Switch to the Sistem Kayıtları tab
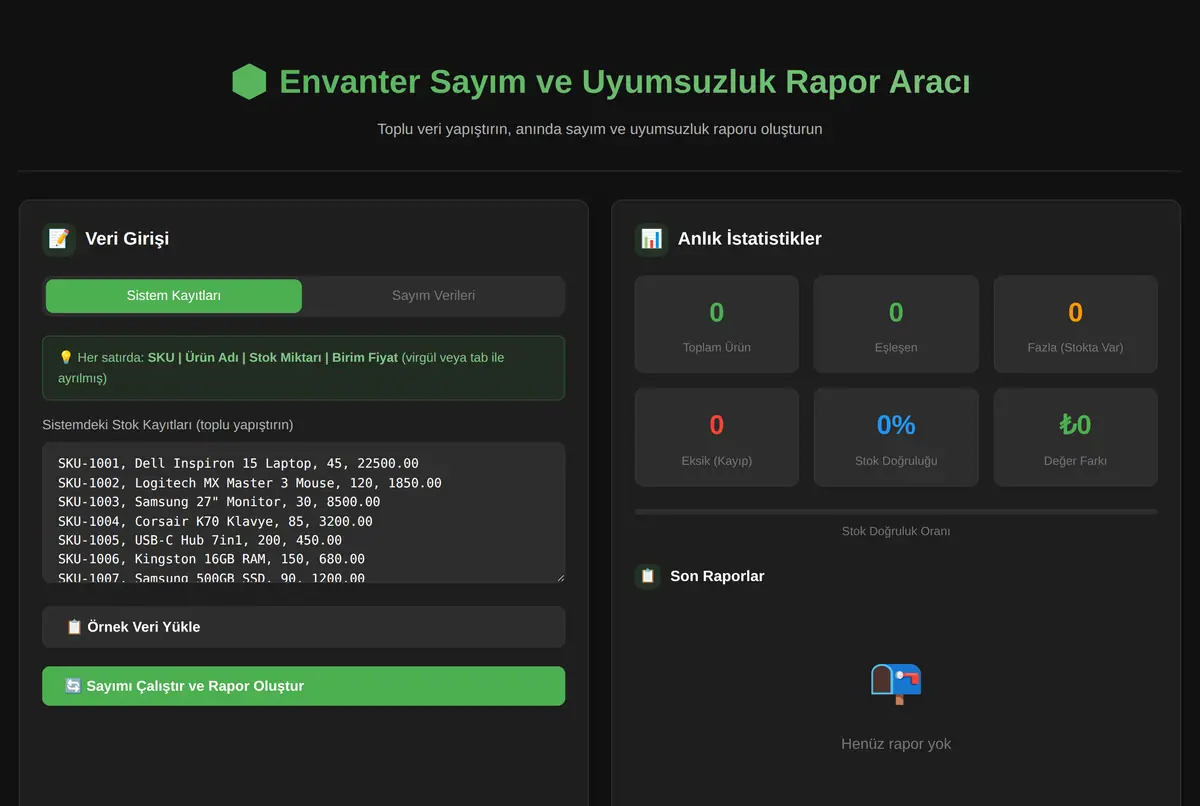 tap(174, 296)
